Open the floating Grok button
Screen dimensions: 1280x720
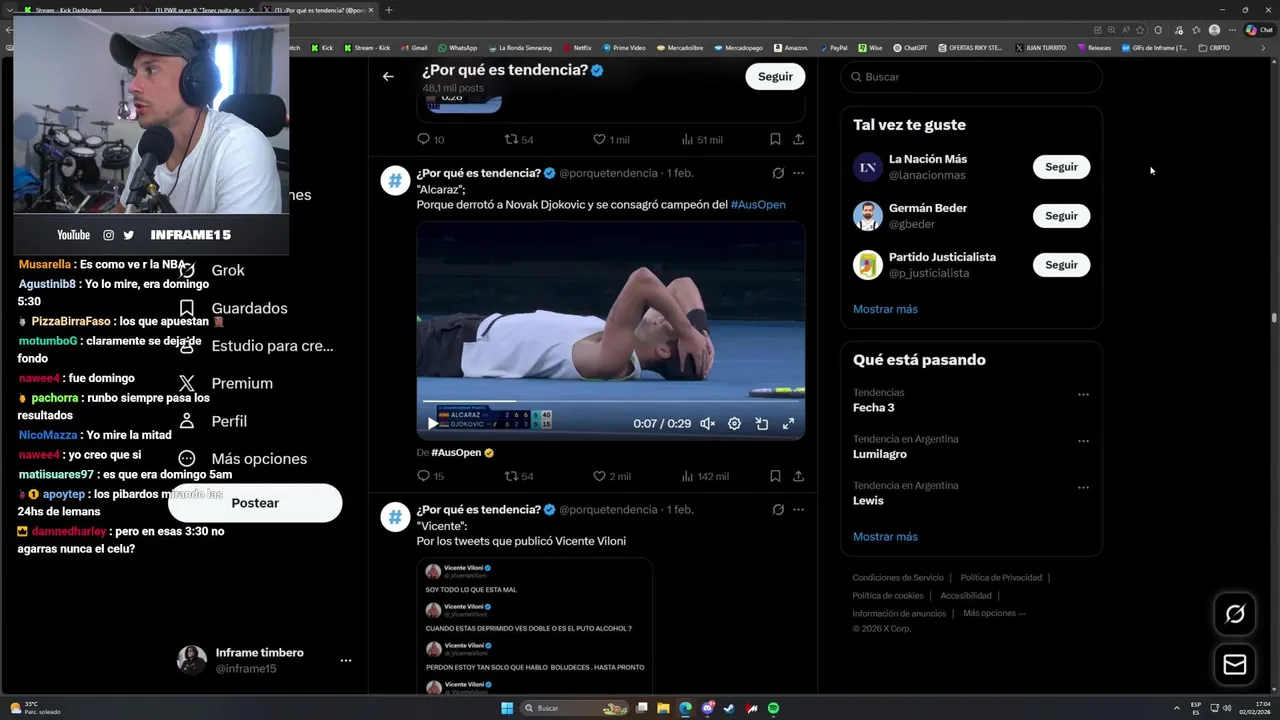point(1235,614)
